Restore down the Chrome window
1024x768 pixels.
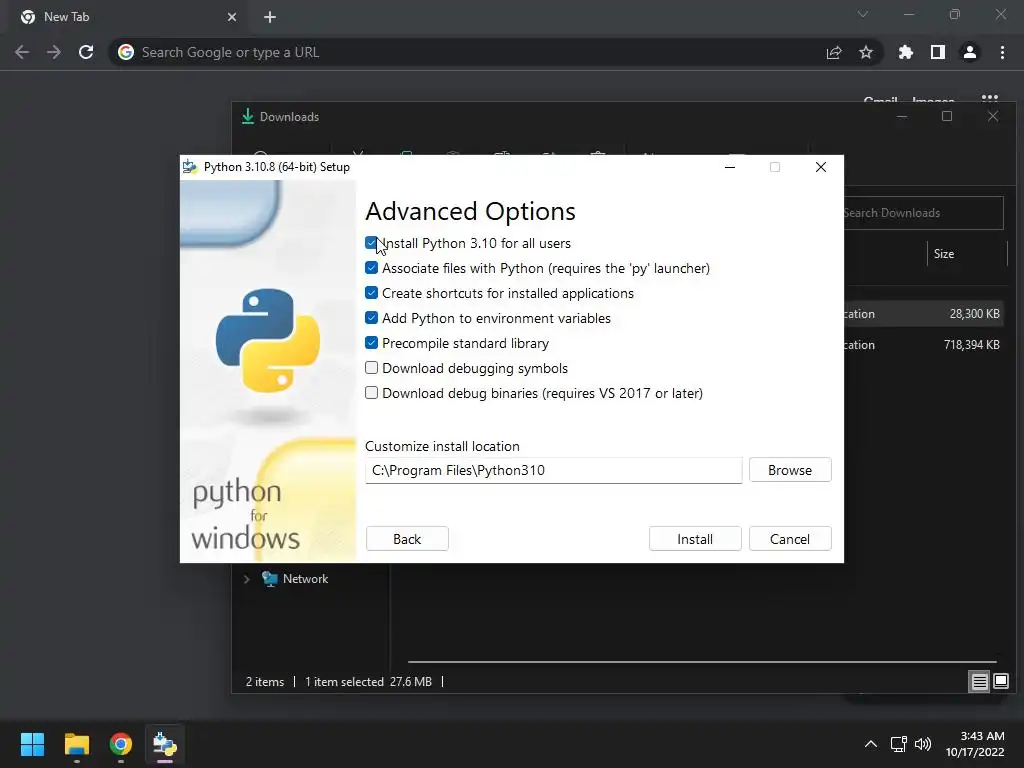955,14
